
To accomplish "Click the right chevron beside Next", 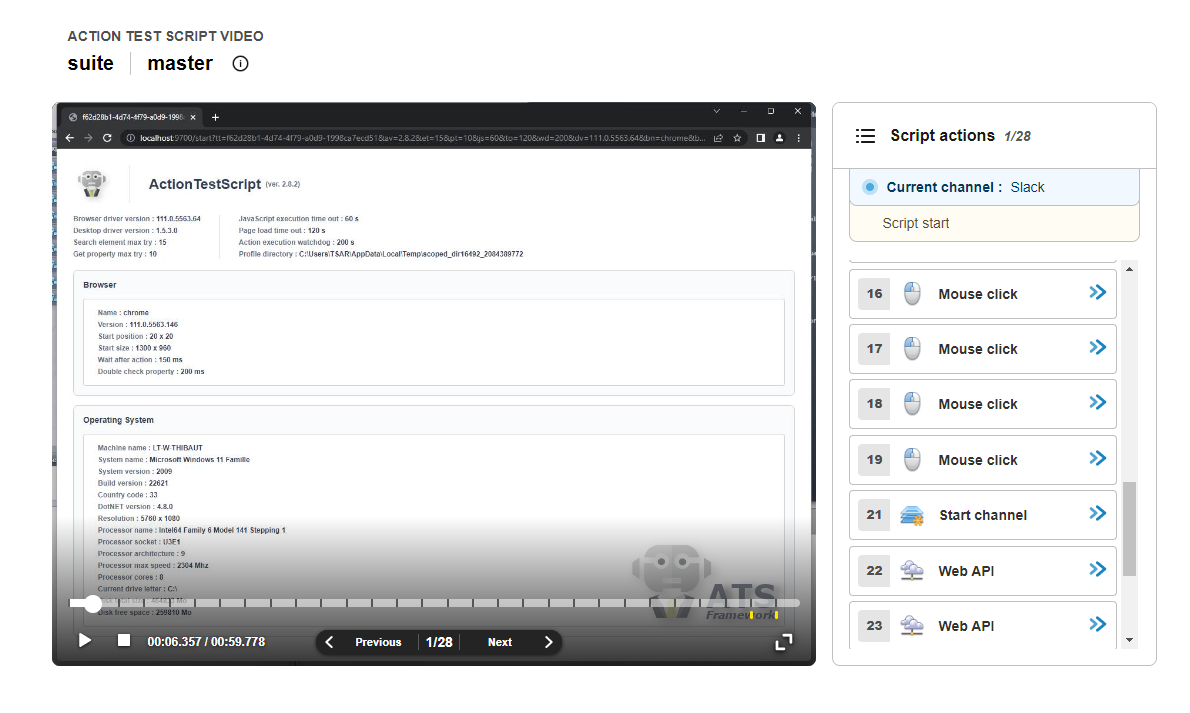I will (549, 642).
